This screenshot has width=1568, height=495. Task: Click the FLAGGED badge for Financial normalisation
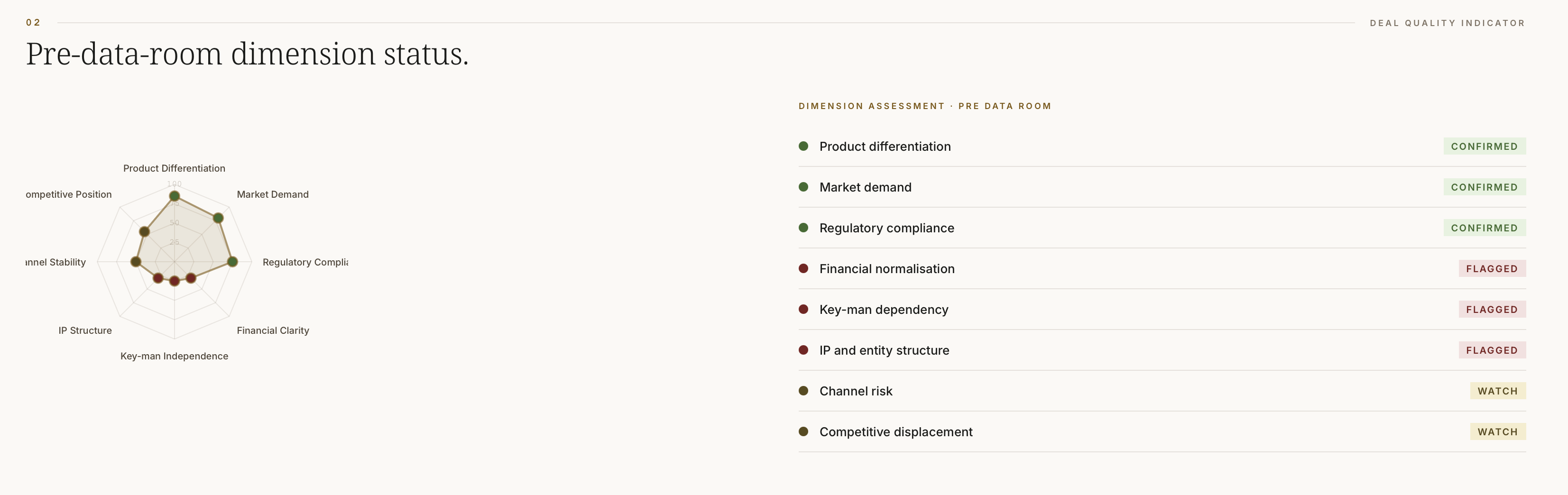coord(1491,268)
